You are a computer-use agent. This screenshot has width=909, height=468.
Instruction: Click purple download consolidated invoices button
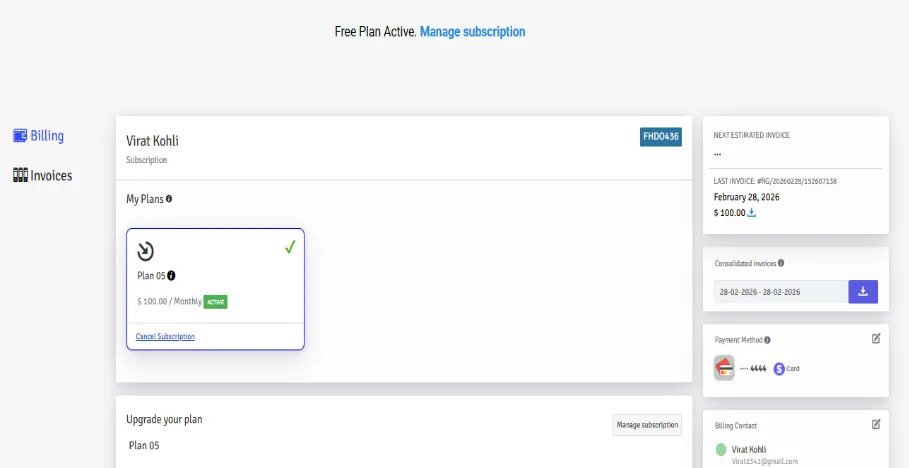pos(863,292)
